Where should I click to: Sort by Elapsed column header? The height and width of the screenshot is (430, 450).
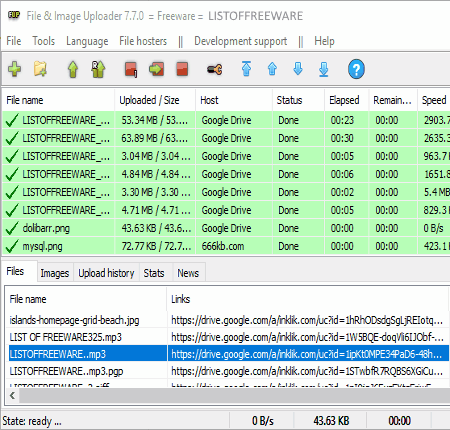(347, 100)
